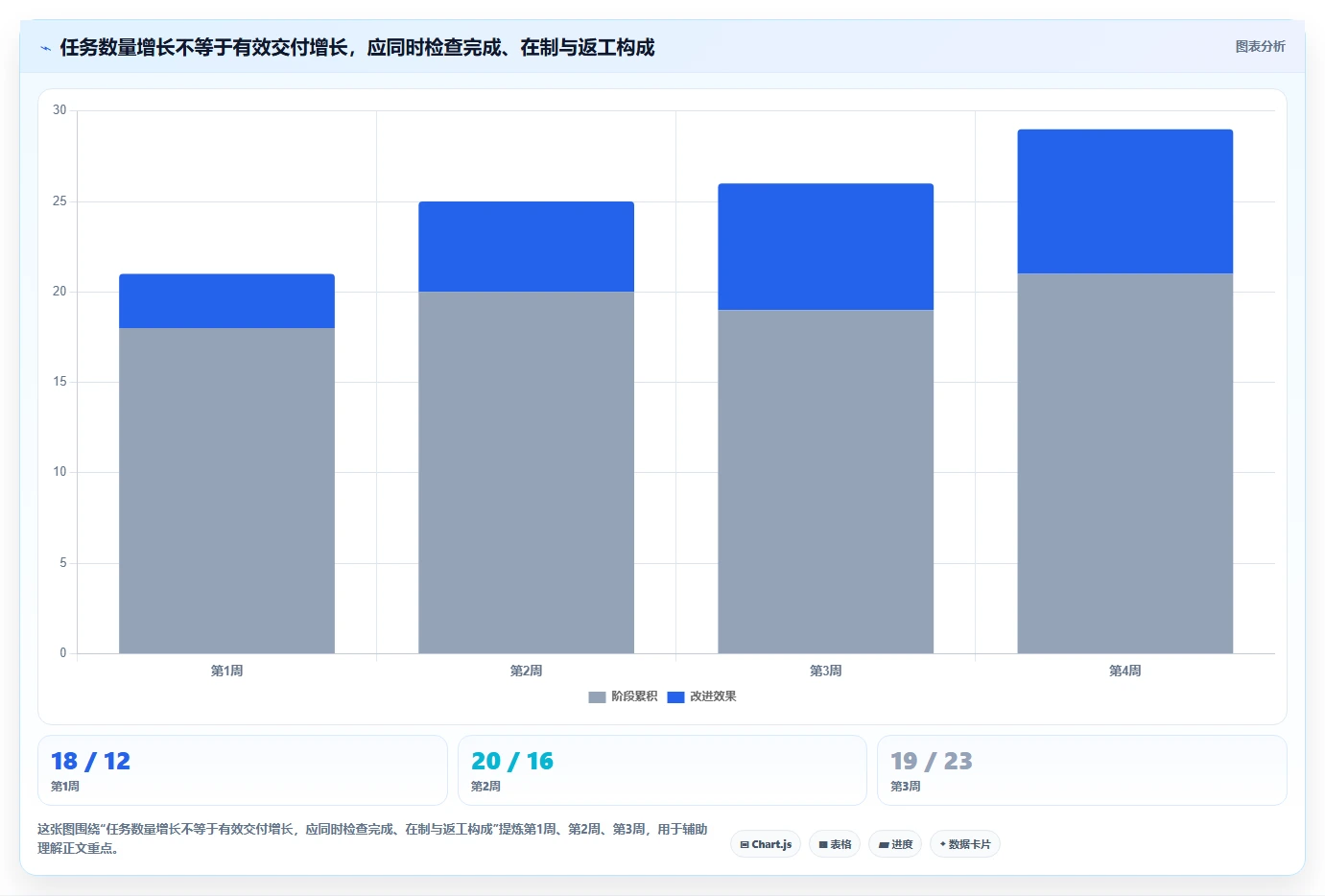Click the 第1周 x-axis label

226,671
